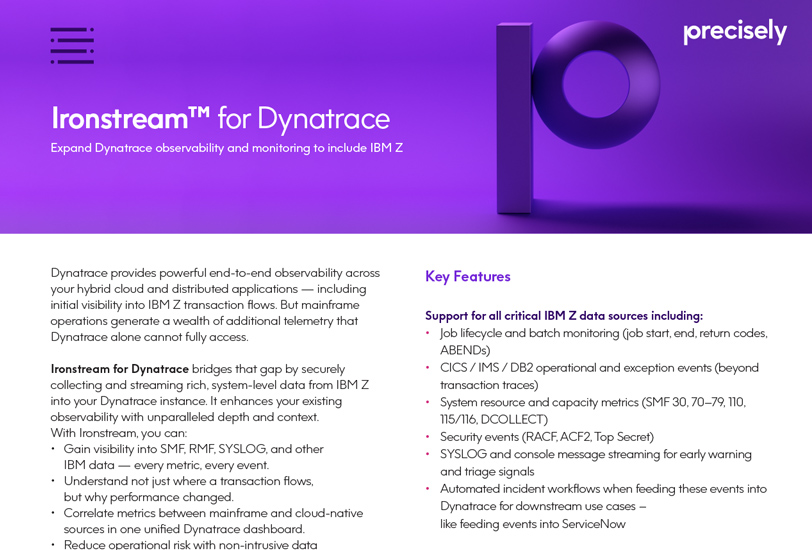Screen dimensions: 812x550
Task: Select the Automated incident workflows bullet
Action: pyautogui.click(x=602, y=505)
